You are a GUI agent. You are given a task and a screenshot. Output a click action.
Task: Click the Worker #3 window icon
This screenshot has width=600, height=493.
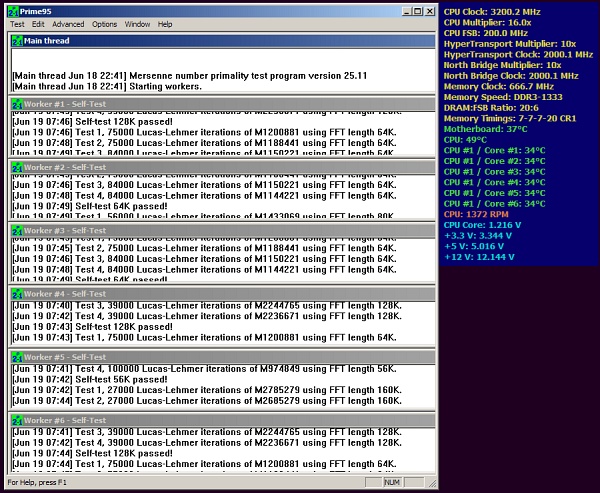tap(17, 230)
